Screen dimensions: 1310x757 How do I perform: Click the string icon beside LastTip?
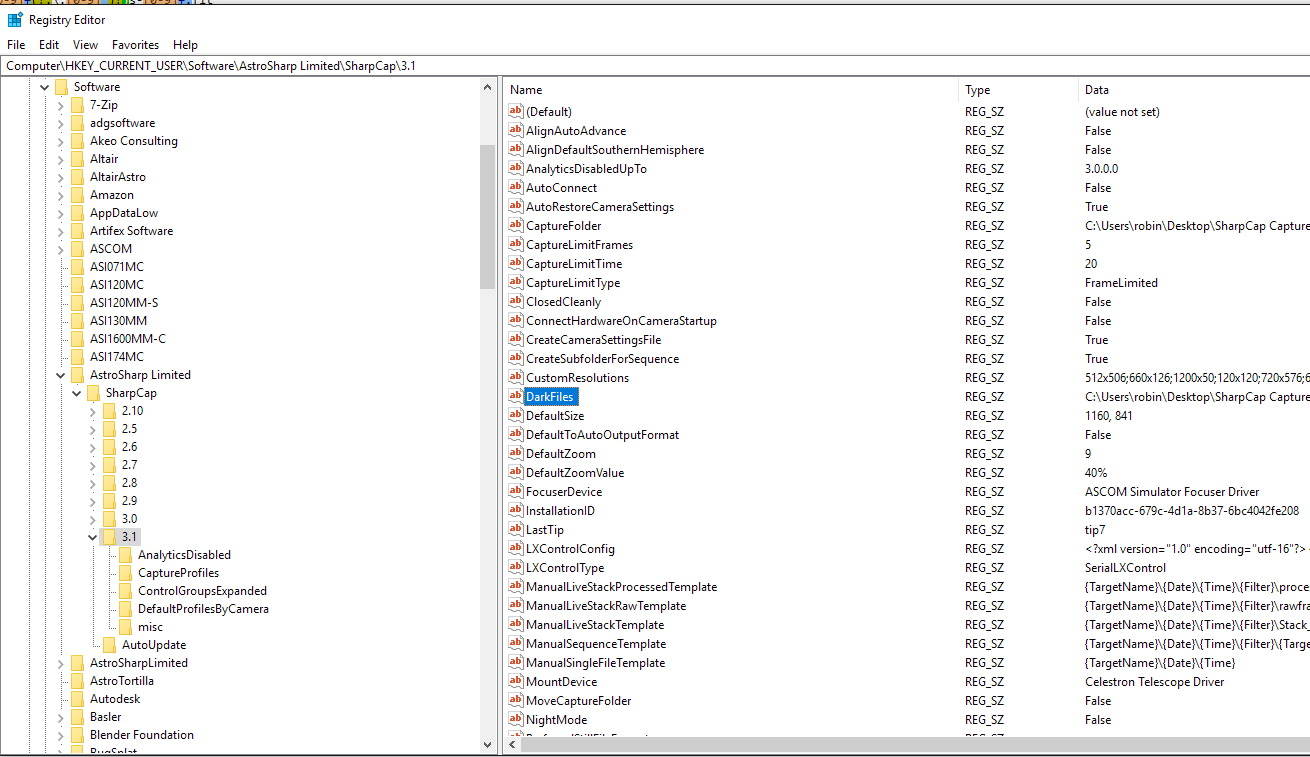[516, 530]
